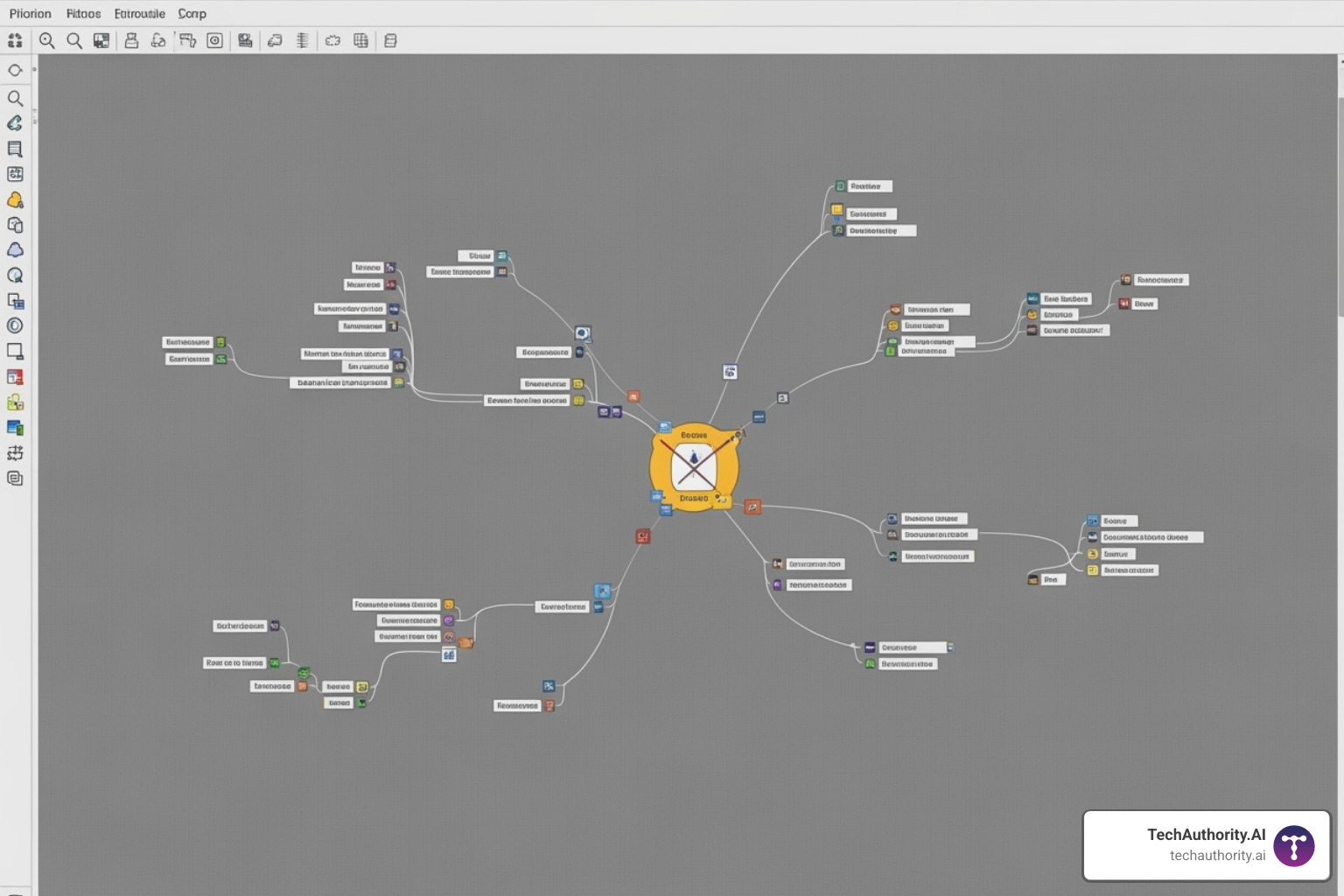
Task: Click the TechAuthority.AI watermark link
Action: [1206, 844]
